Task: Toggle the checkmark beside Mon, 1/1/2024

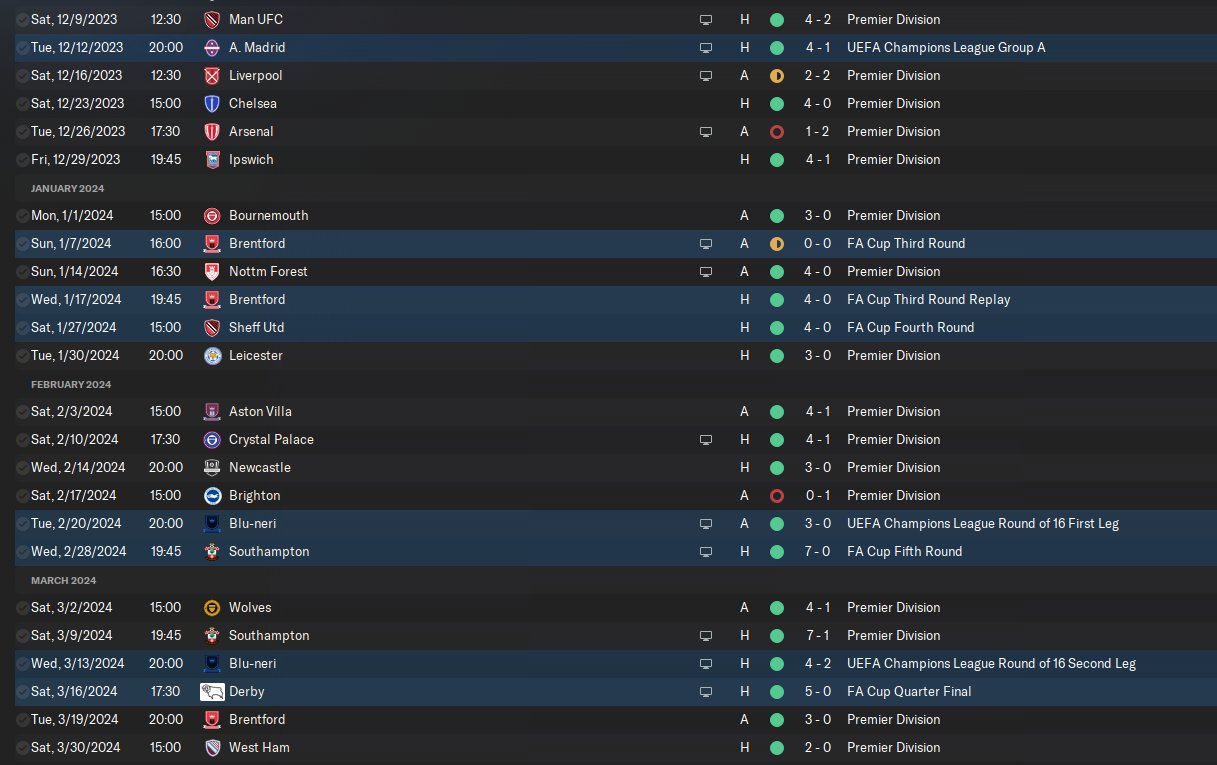Action: [x=22, y=215]
